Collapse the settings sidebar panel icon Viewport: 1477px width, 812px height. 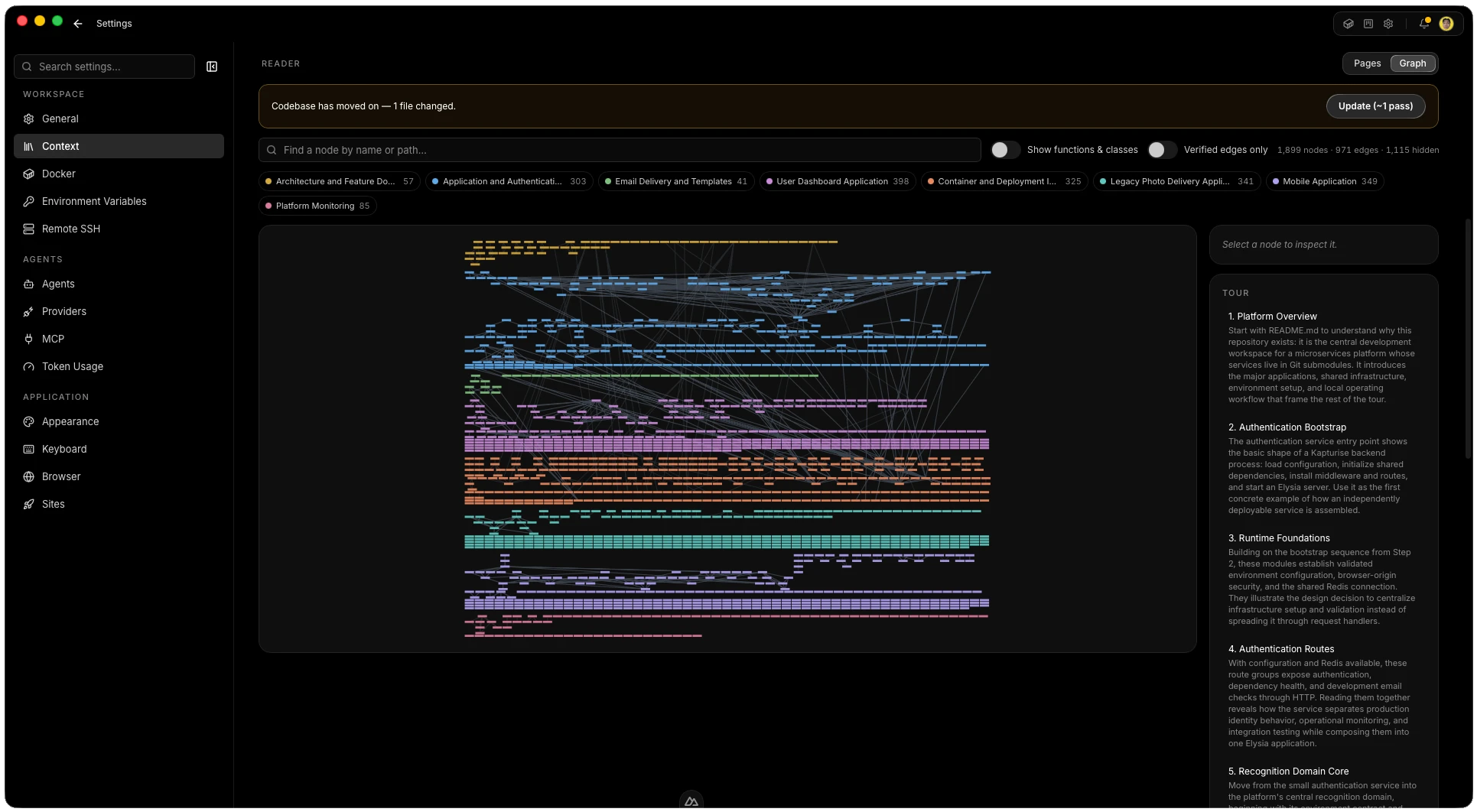click(212, 67)
